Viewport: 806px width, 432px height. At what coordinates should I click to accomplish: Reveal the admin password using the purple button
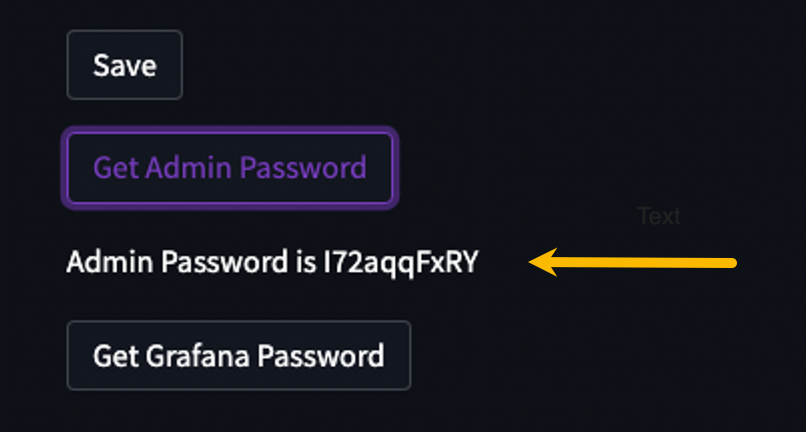tap(230, 167)
